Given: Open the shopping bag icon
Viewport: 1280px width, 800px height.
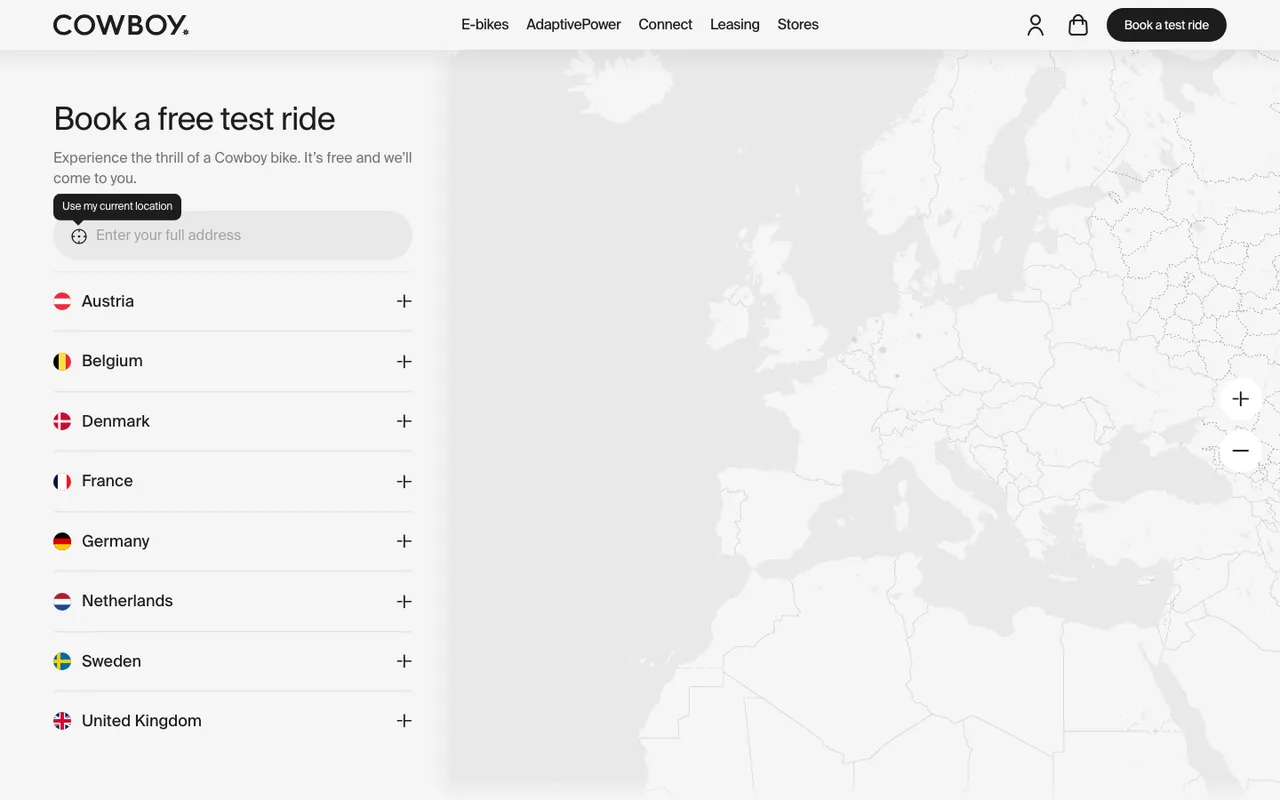Looking at the screenshot, I should pyautogui.click(x=1078, y=25).
